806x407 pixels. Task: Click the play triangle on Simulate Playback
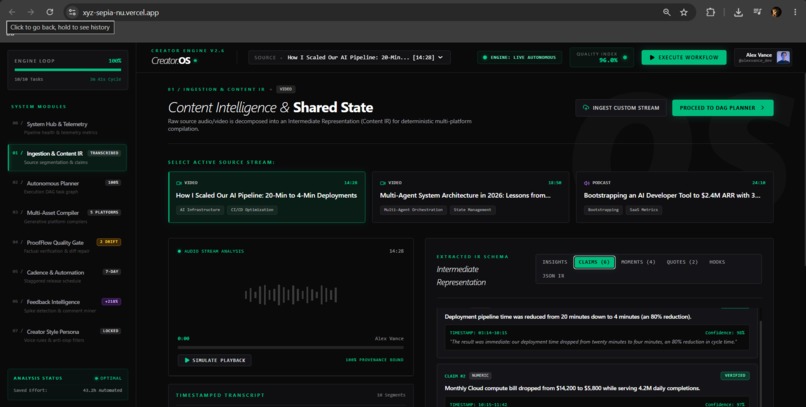[x=187, y=360]
